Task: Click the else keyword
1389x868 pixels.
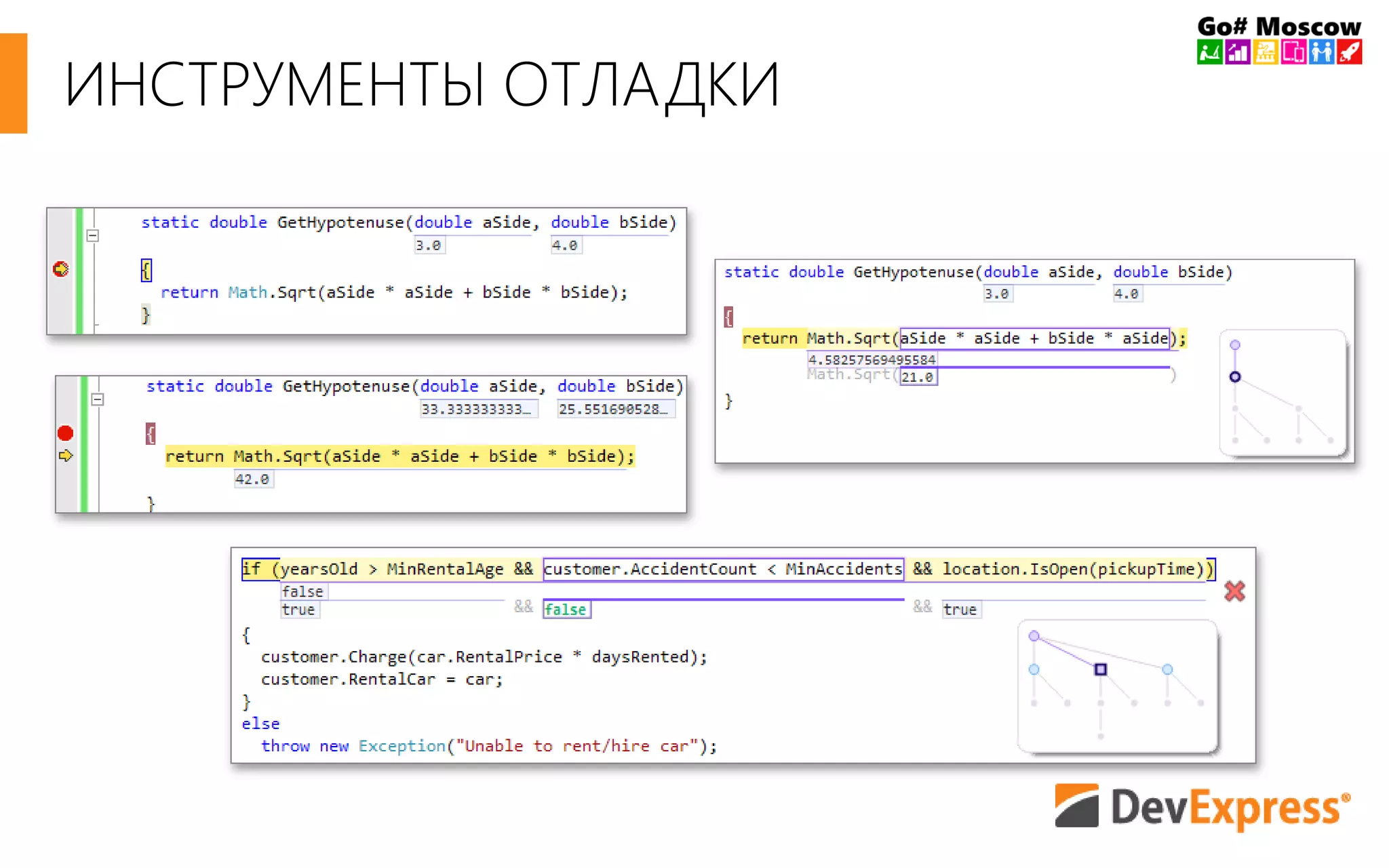Action: point(260,724)
